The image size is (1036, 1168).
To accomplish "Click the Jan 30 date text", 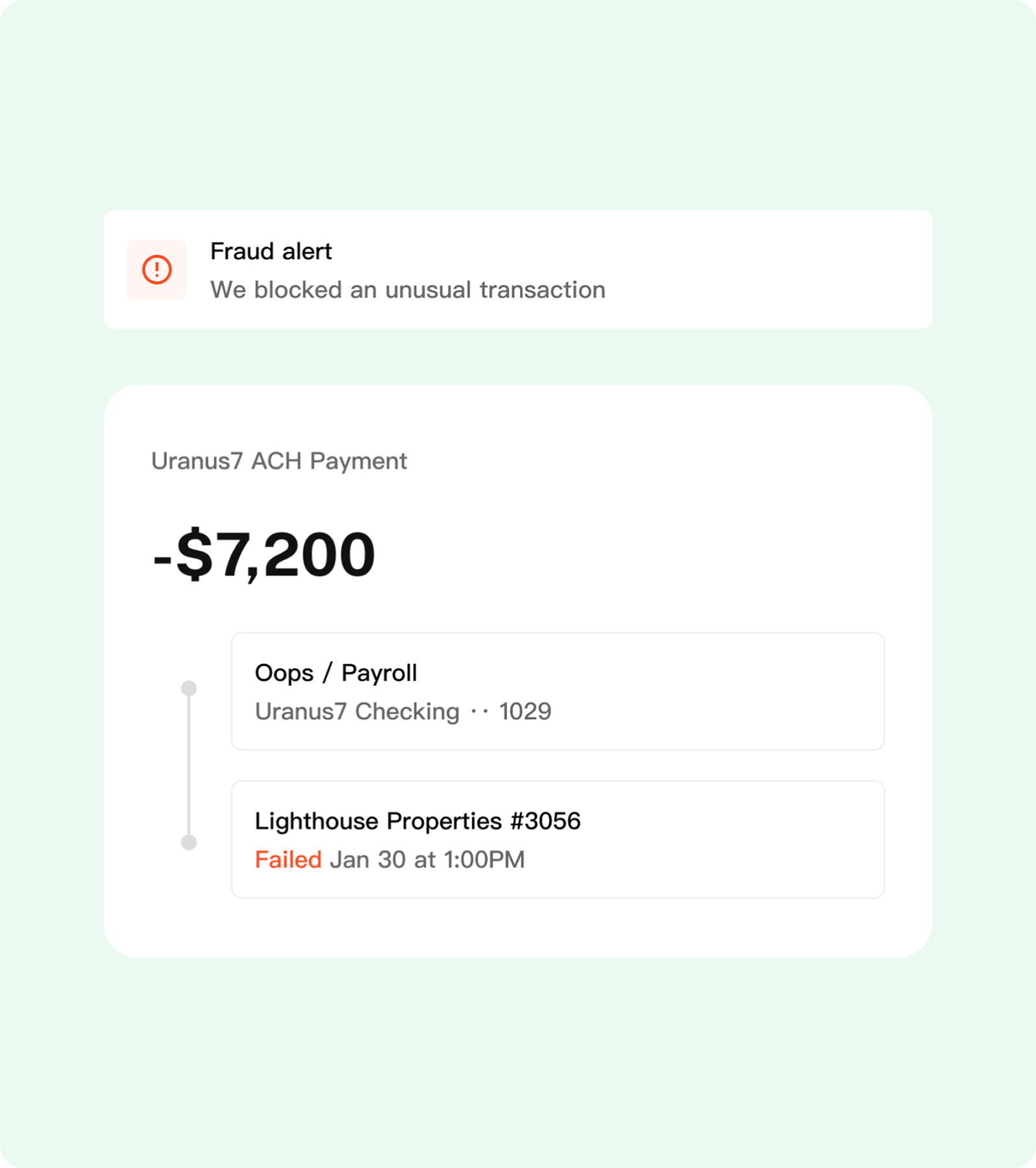I will tap(368, 860).
